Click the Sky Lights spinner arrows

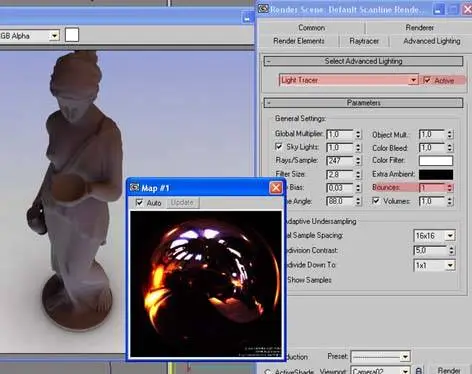coord(358,147)
